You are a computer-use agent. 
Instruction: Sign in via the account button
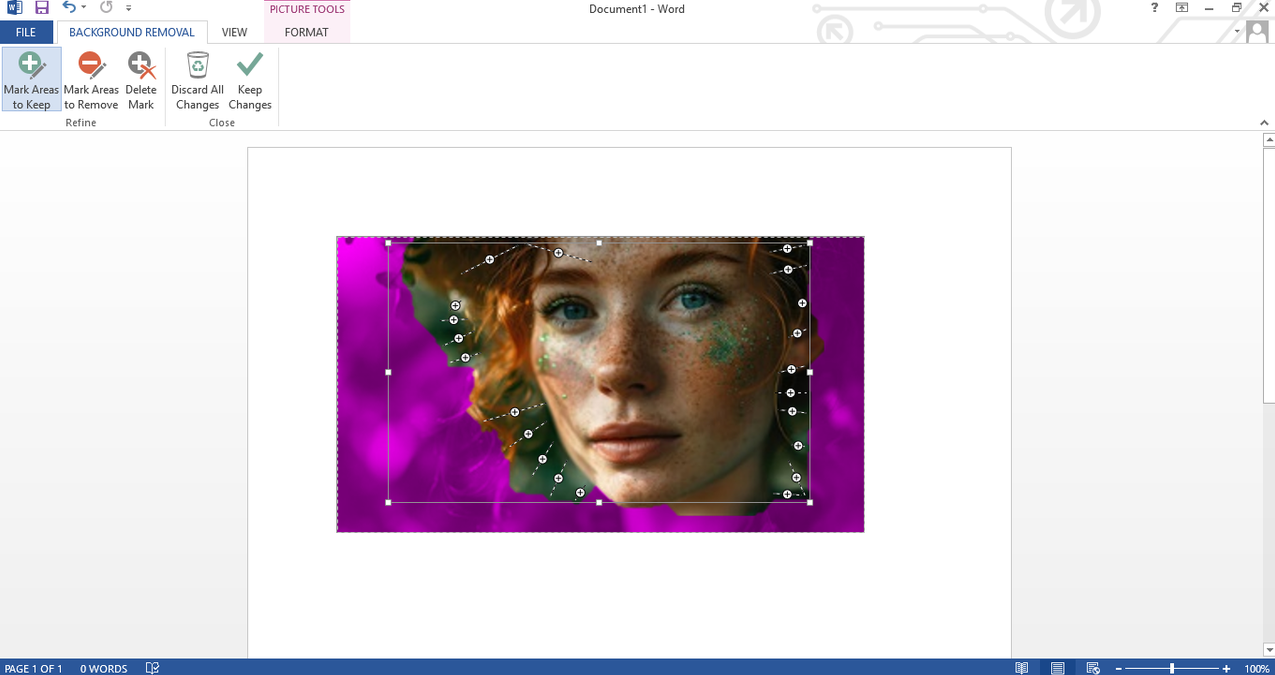[1256, 31]
